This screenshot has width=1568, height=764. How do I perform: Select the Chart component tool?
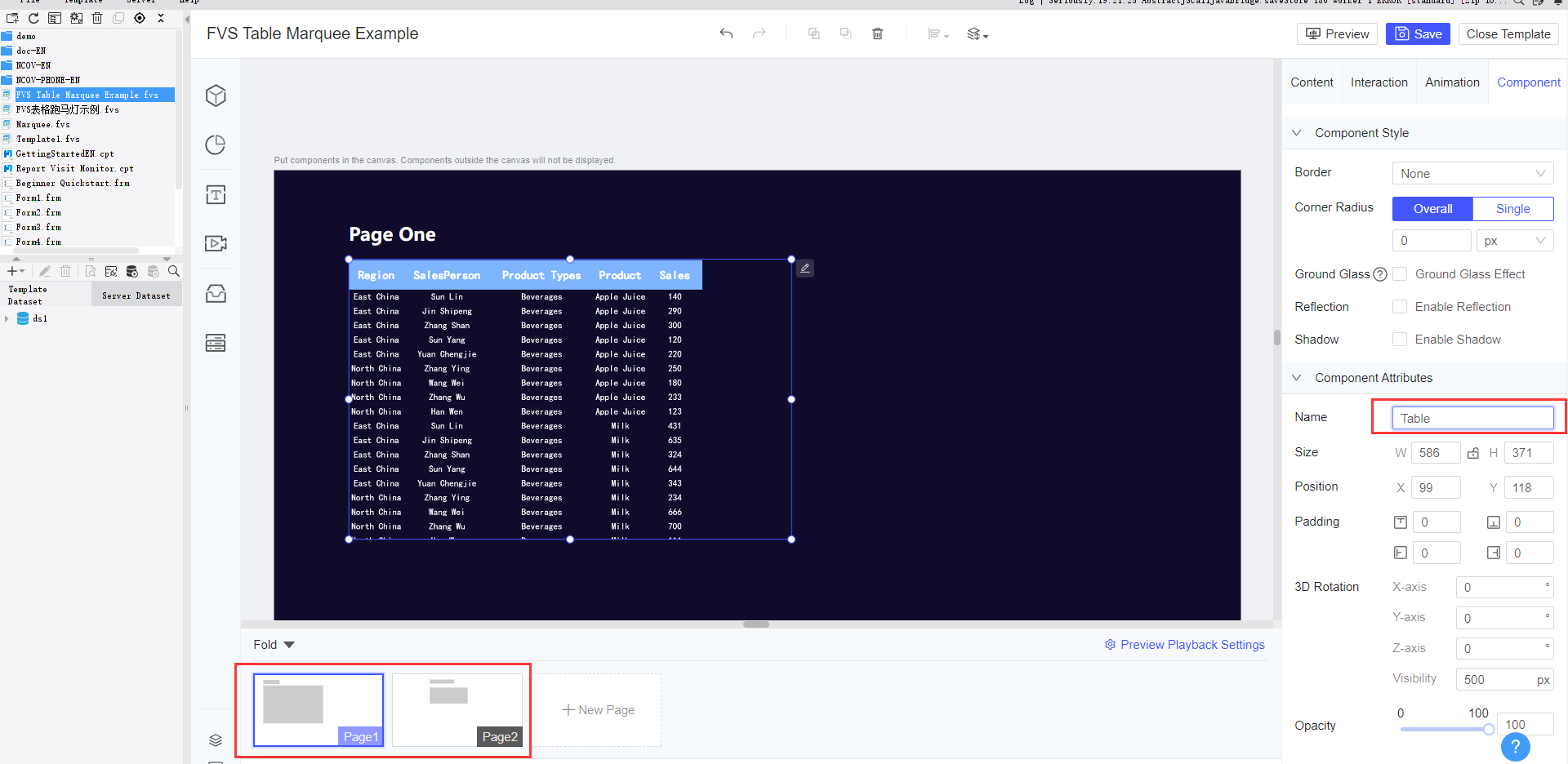(x=215, y=144)
